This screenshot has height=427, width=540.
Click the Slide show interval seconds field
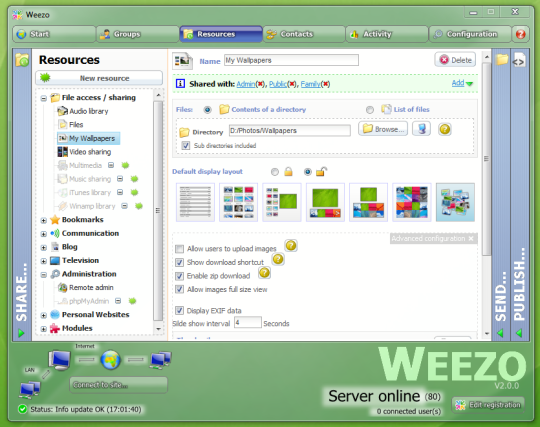pos(248,323)
